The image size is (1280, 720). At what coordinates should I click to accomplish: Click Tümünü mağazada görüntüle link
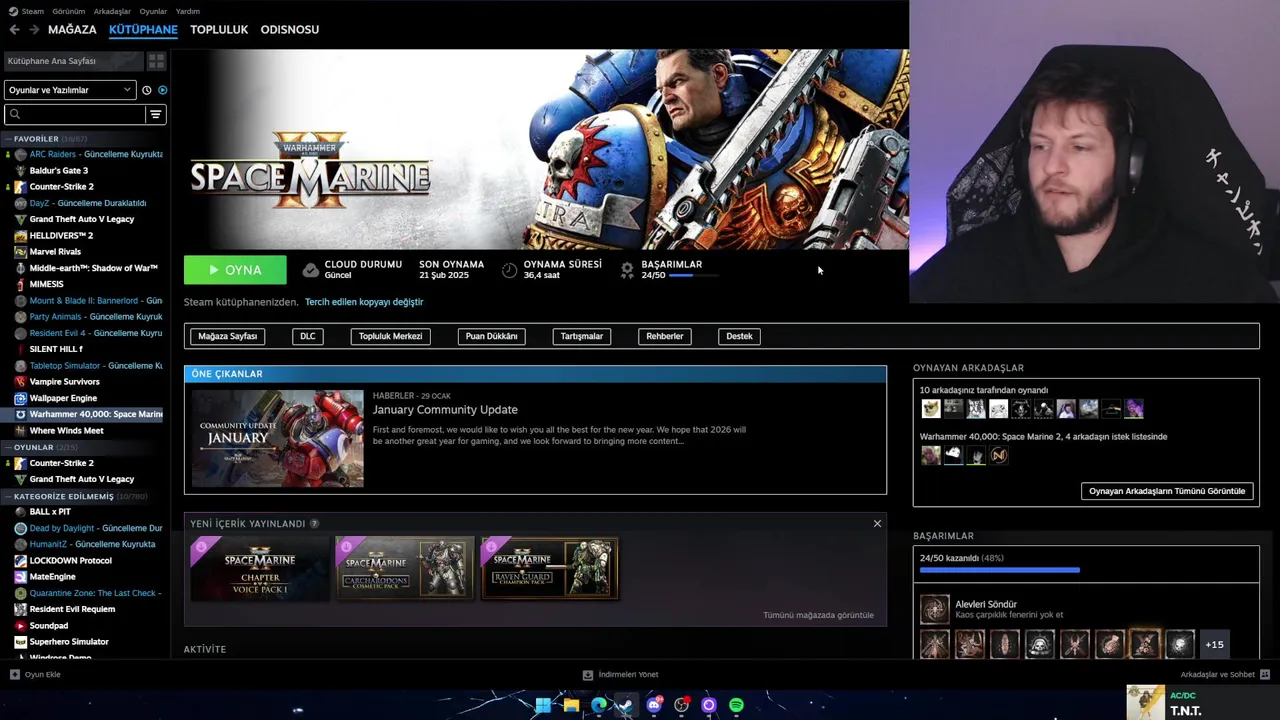click(818, 615)
